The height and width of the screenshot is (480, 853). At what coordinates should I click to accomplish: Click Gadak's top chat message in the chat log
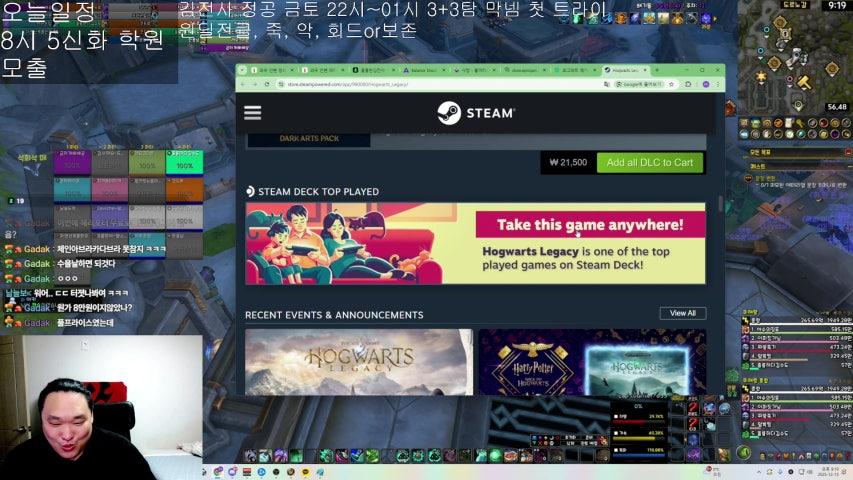85,249
